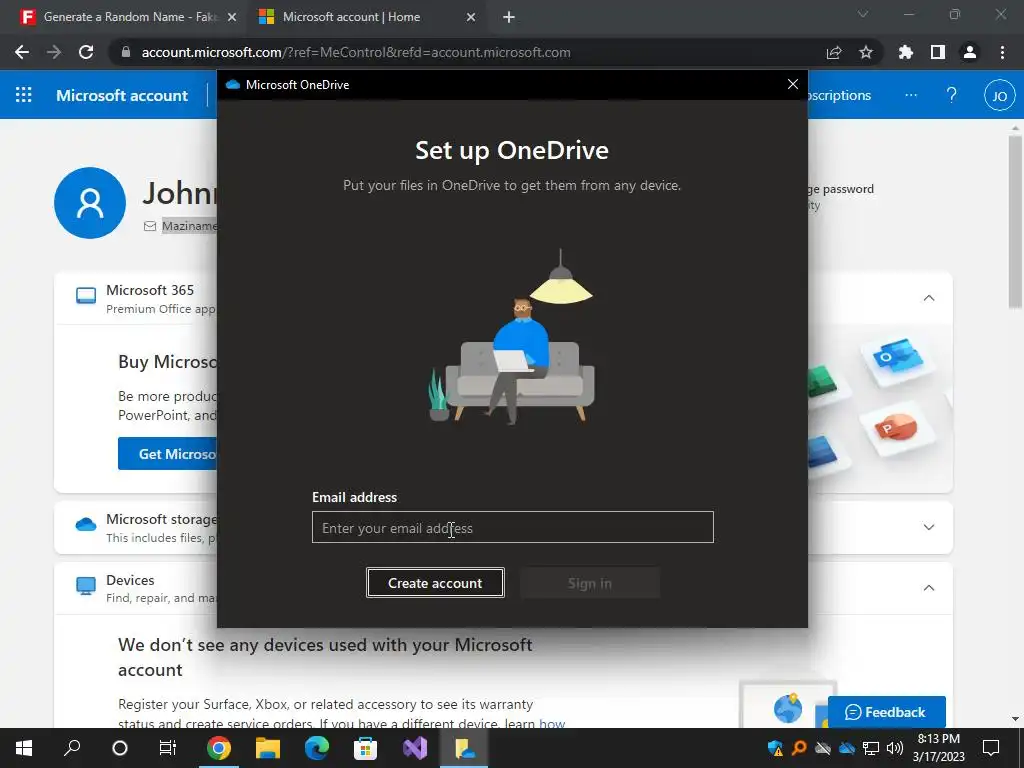Open the more options ellipsis in header

click(x=911, y=95)
